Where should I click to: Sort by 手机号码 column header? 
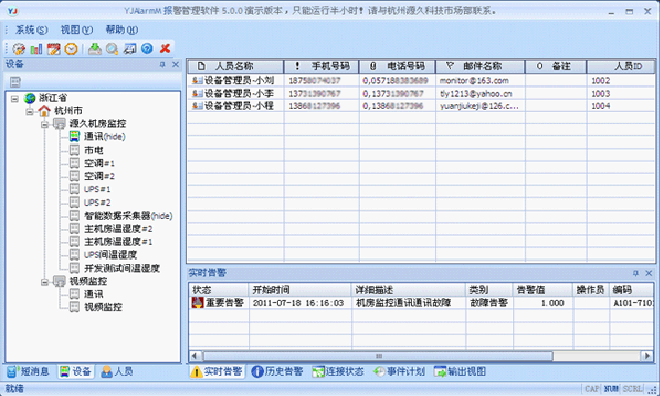[x=322, y=66]
